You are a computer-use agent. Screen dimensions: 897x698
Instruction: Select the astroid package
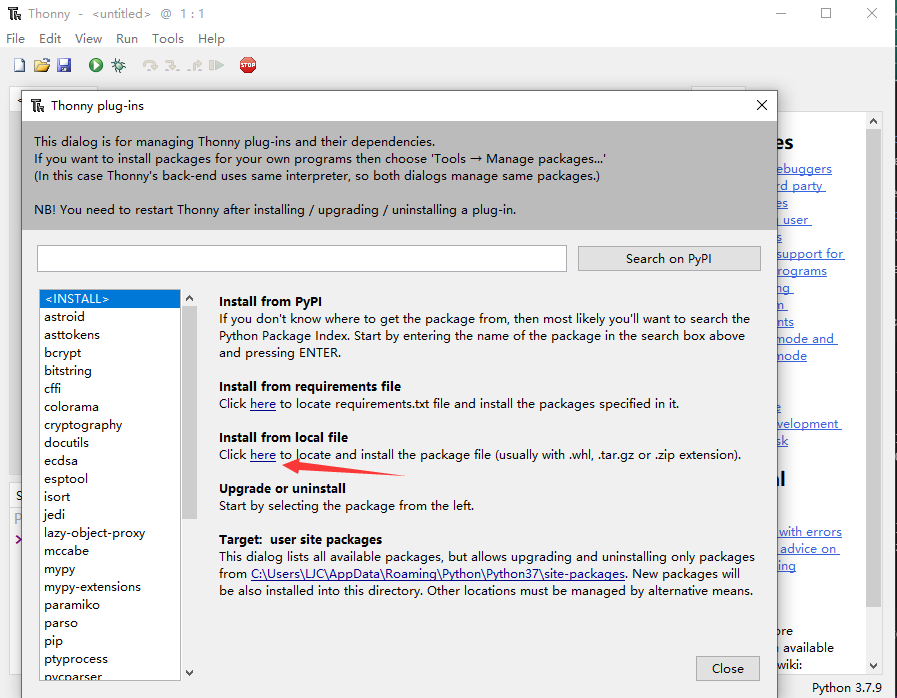point(110,317)
